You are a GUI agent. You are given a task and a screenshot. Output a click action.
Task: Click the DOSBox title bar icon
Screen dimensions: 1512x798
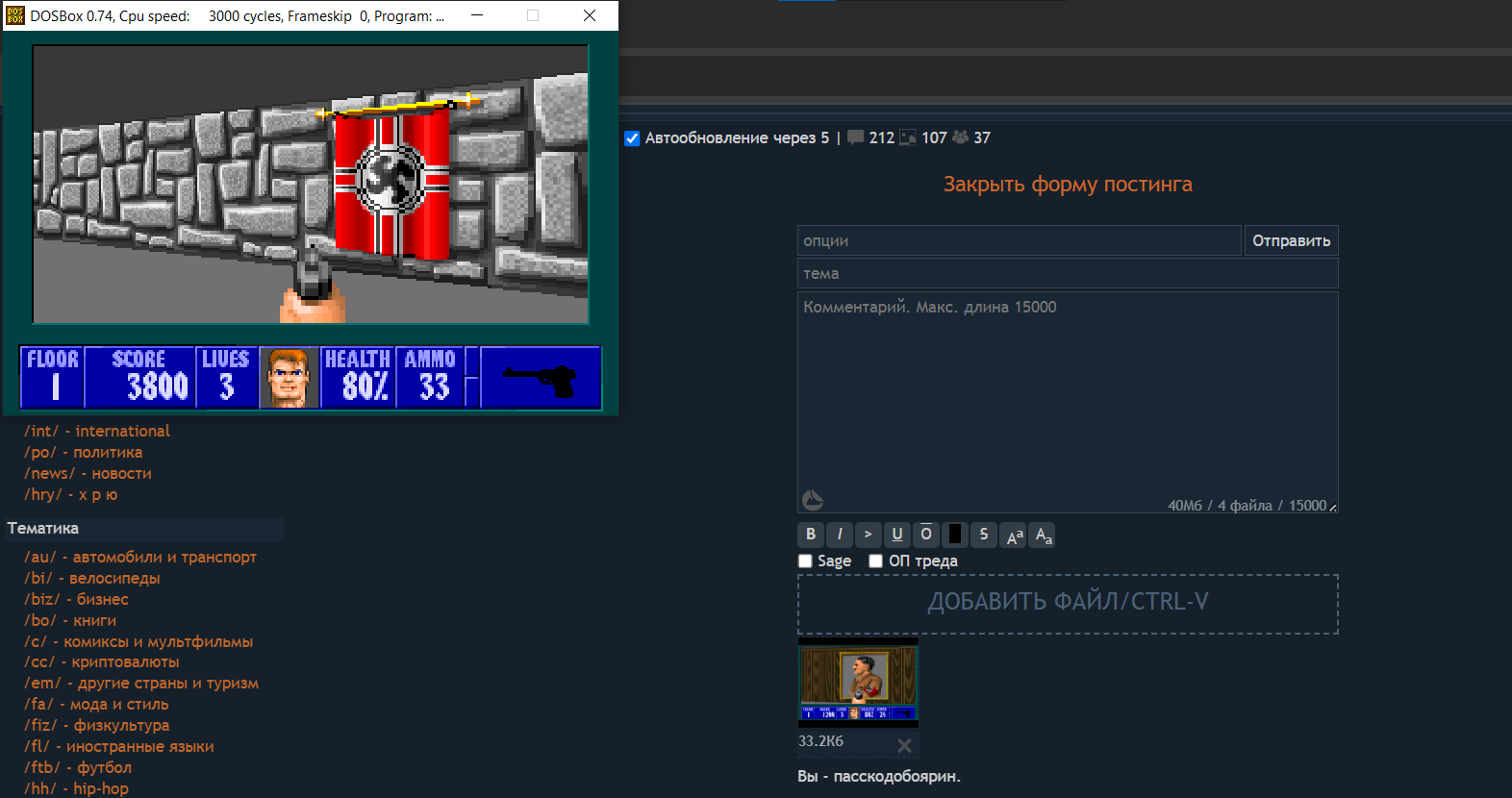click(x=14, y=15)
